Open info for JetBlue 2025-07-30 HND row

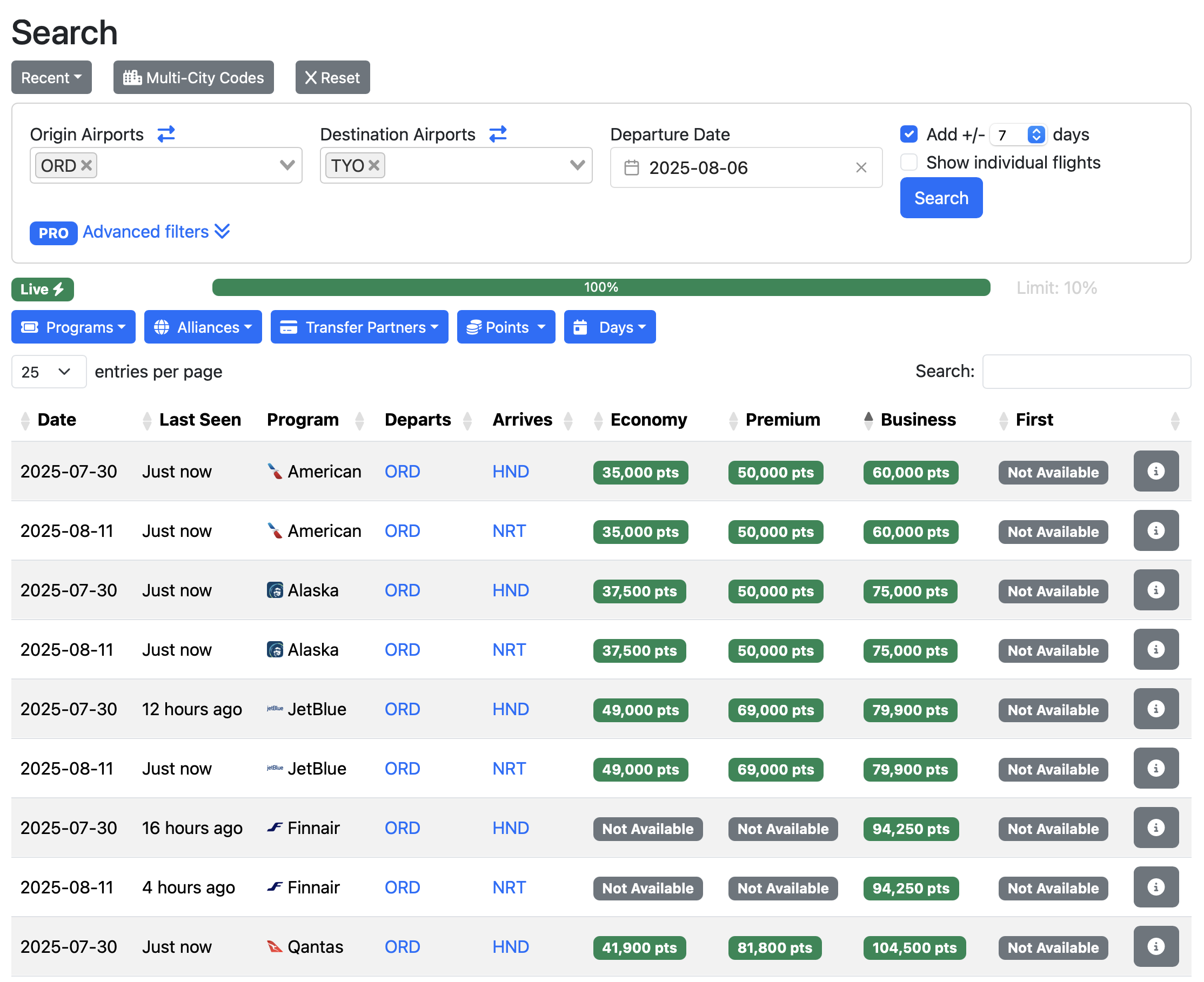click(x=1156, y=709)
